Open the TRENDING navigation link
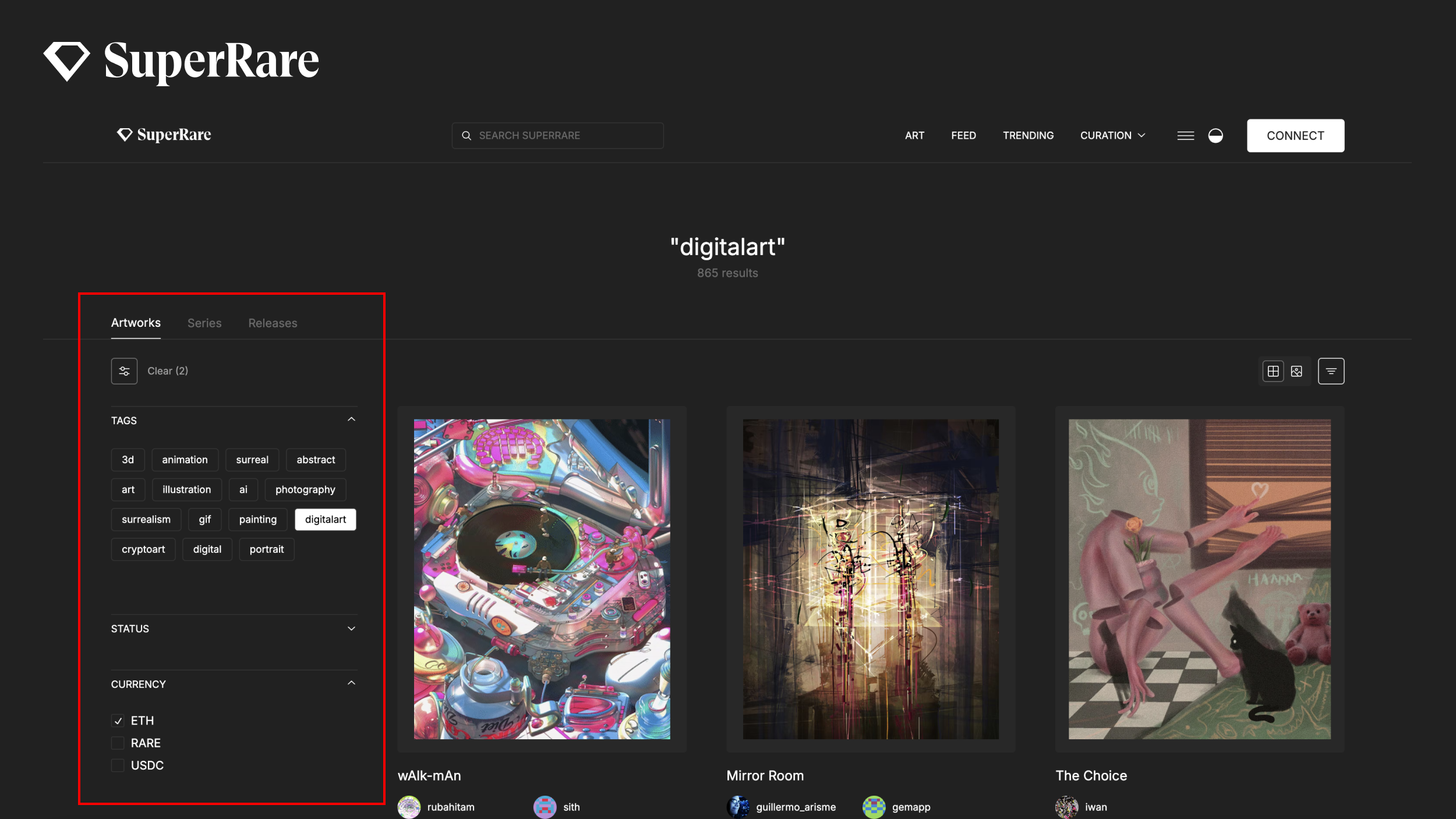 [x=1028, y=136]
